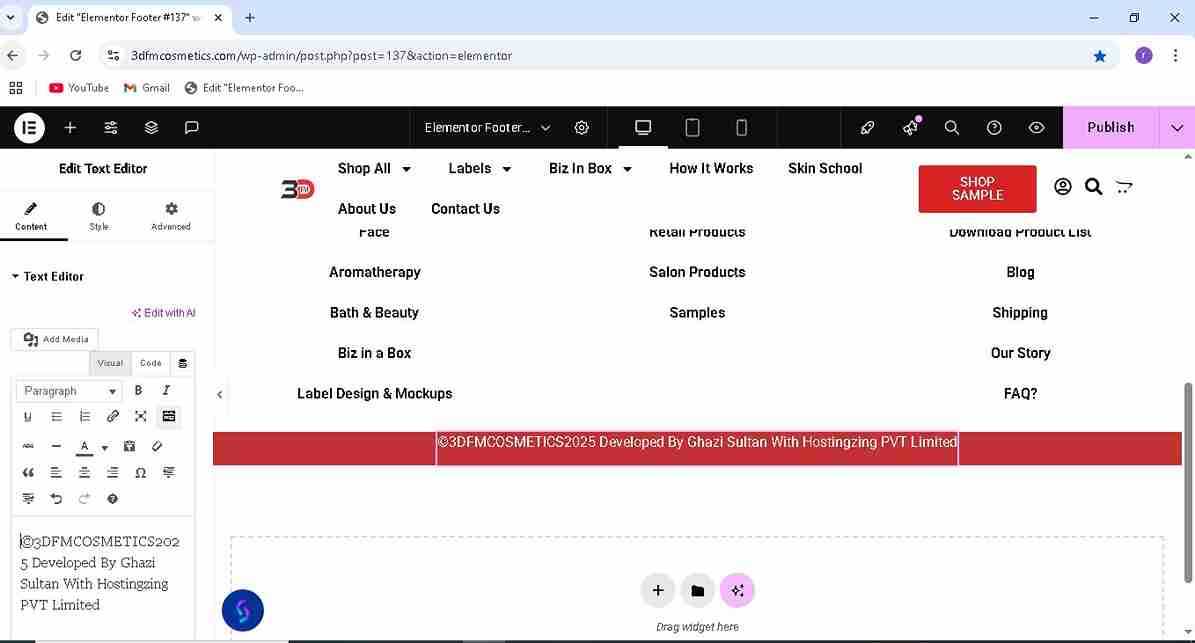Toggle preview changes eye icon
The width and height of the screenshot is (1195, 643).
click(1037, 127)
